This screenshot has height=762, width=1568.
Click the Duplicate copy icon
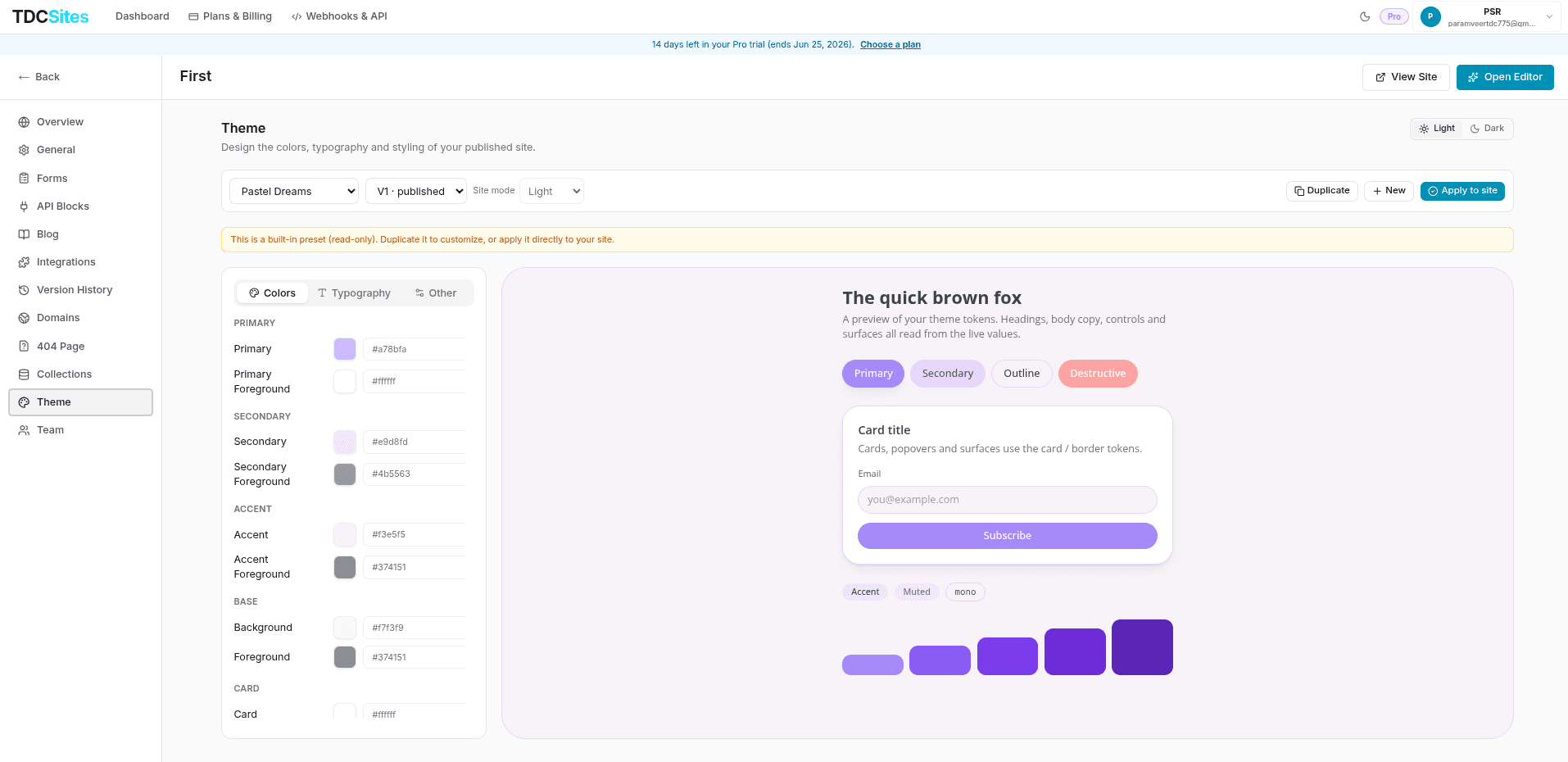(x=1299, y=191)
